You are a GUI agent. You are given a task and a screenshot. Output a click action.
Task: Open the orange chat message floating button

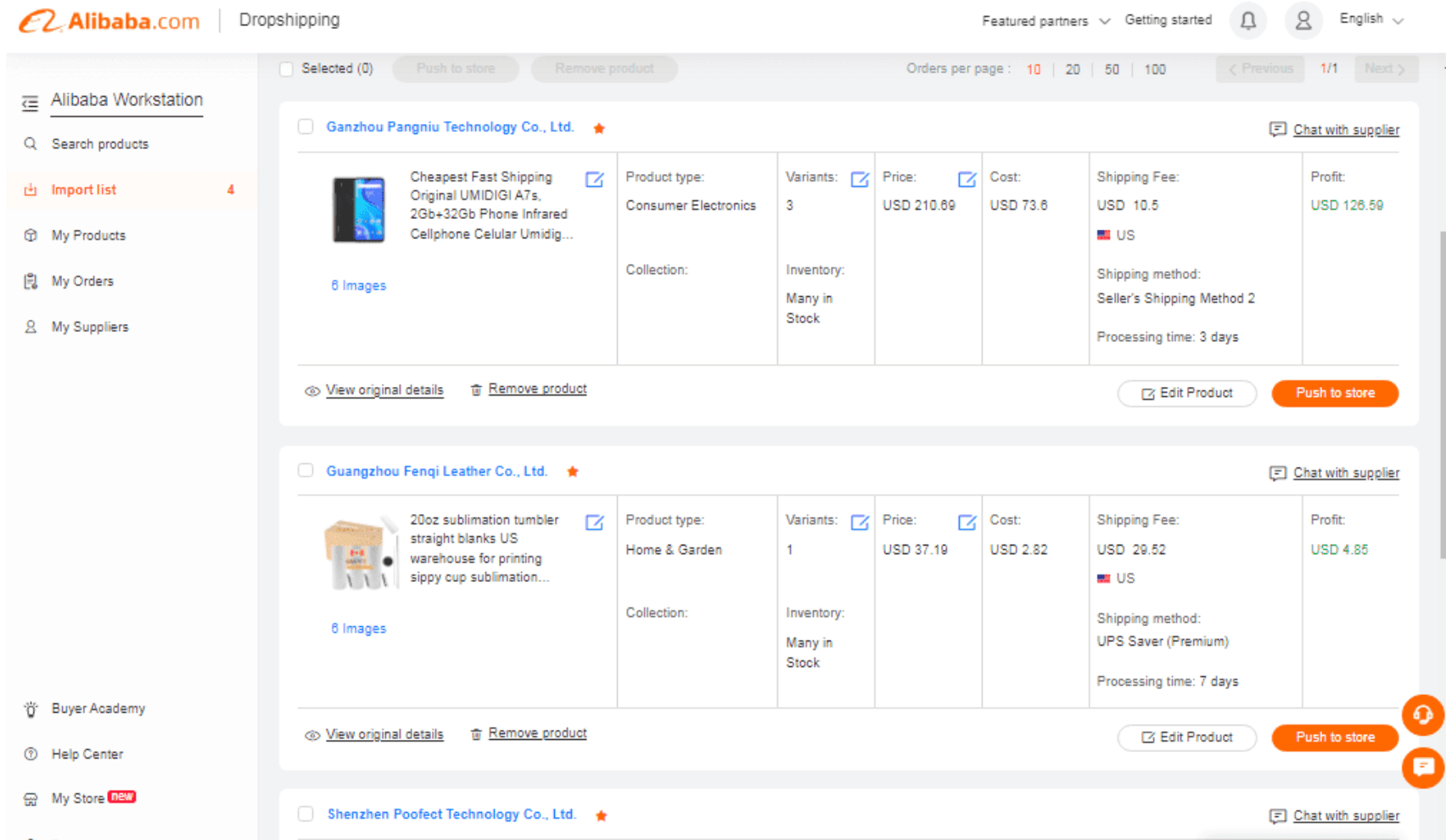click(x=1423, y=767)
